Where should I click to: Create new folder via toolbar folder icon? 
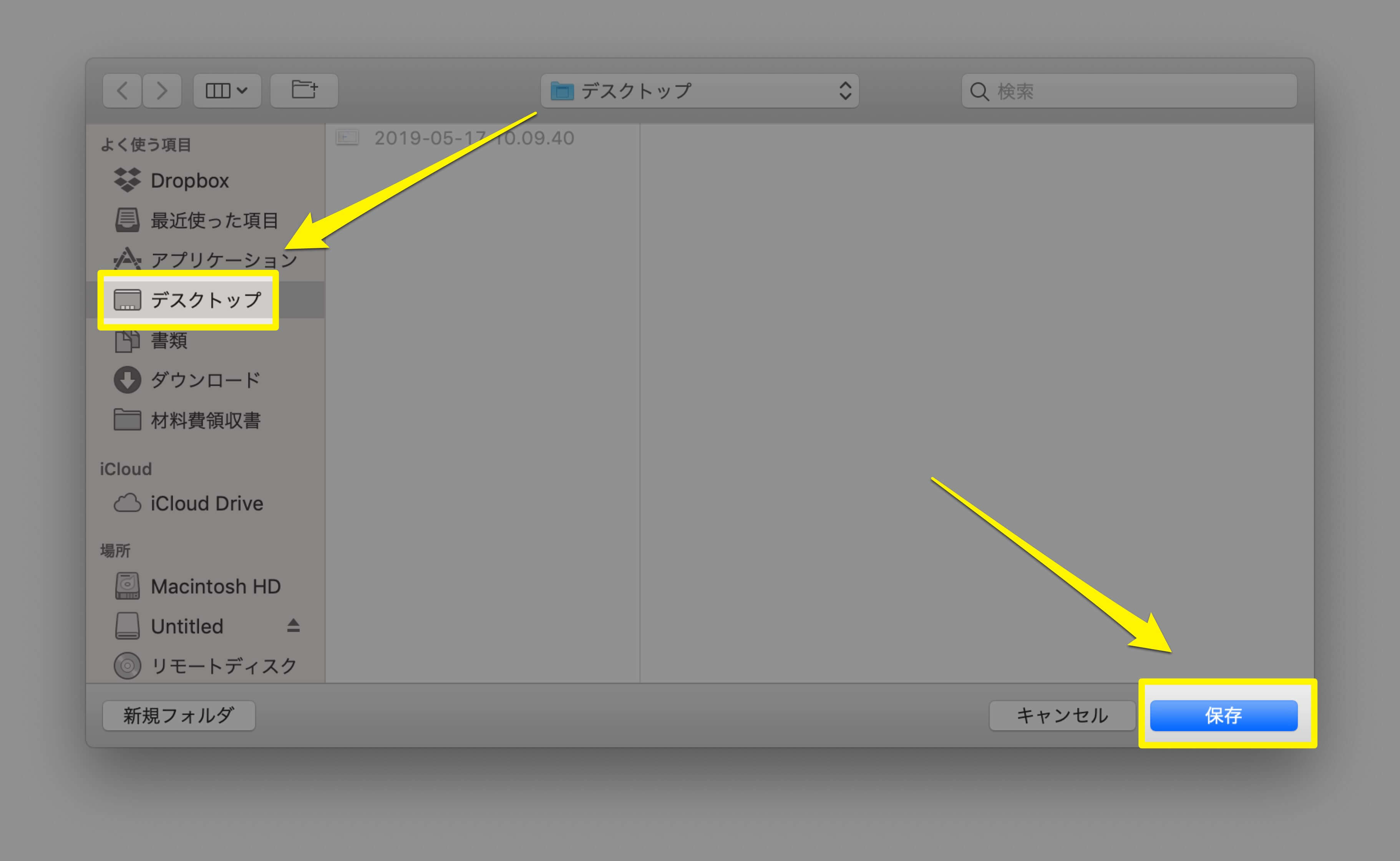pyautogui.click(x=304, y=91)
